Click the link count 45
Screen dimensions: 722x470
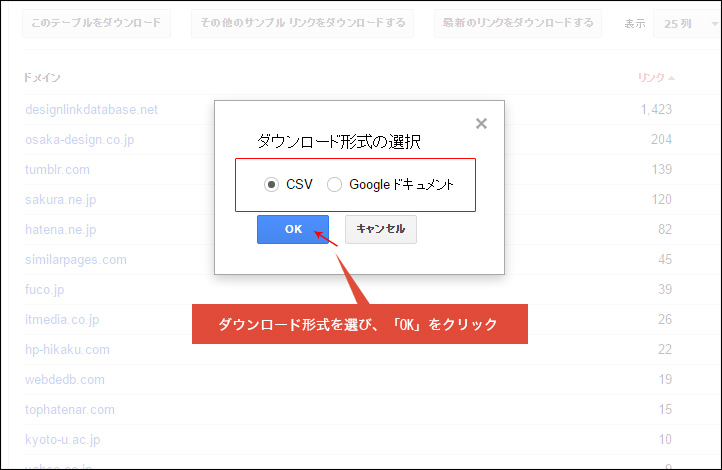665,259
